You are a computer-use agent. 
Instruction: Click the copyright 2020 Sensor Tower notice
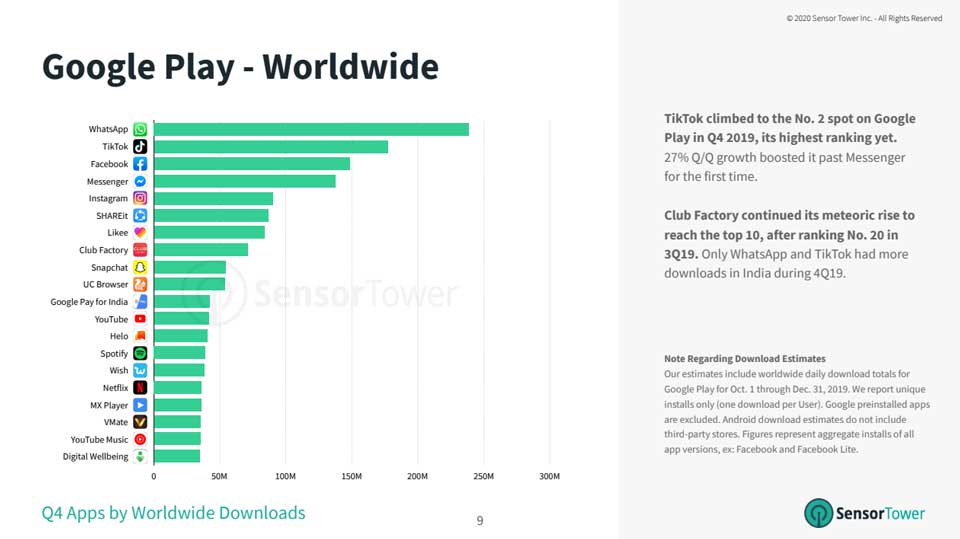(864, 18)
